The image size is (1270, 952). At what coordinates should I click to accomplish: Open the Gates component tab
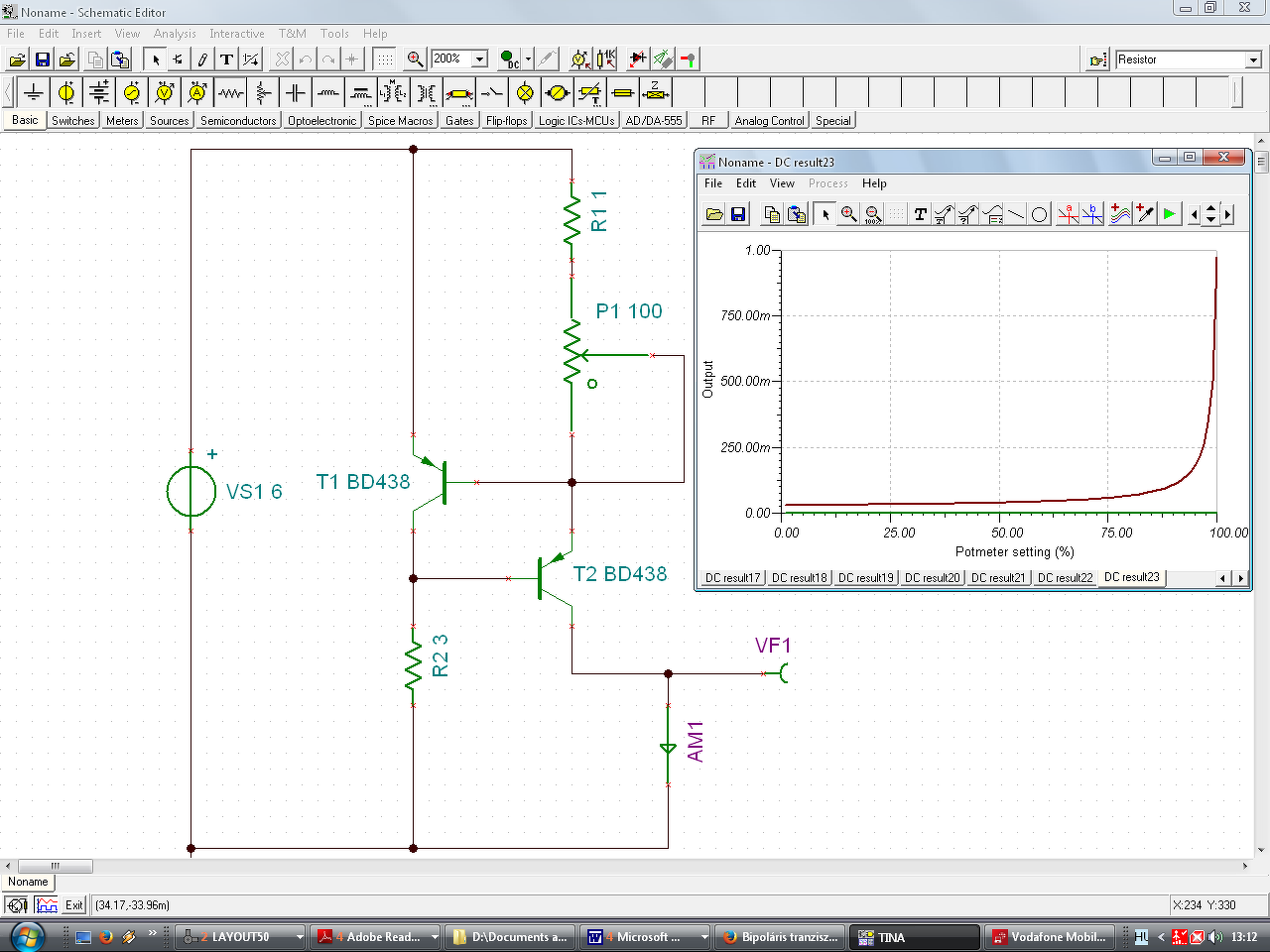(x=459, y=121)
